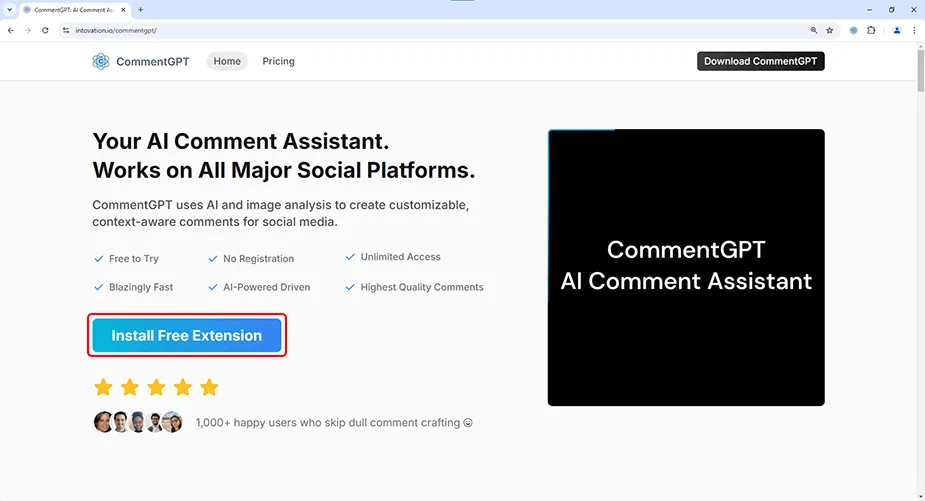Close the CommentGPT browser tab
The height and width of the screenshot is (501, 925).
point(123,9)
